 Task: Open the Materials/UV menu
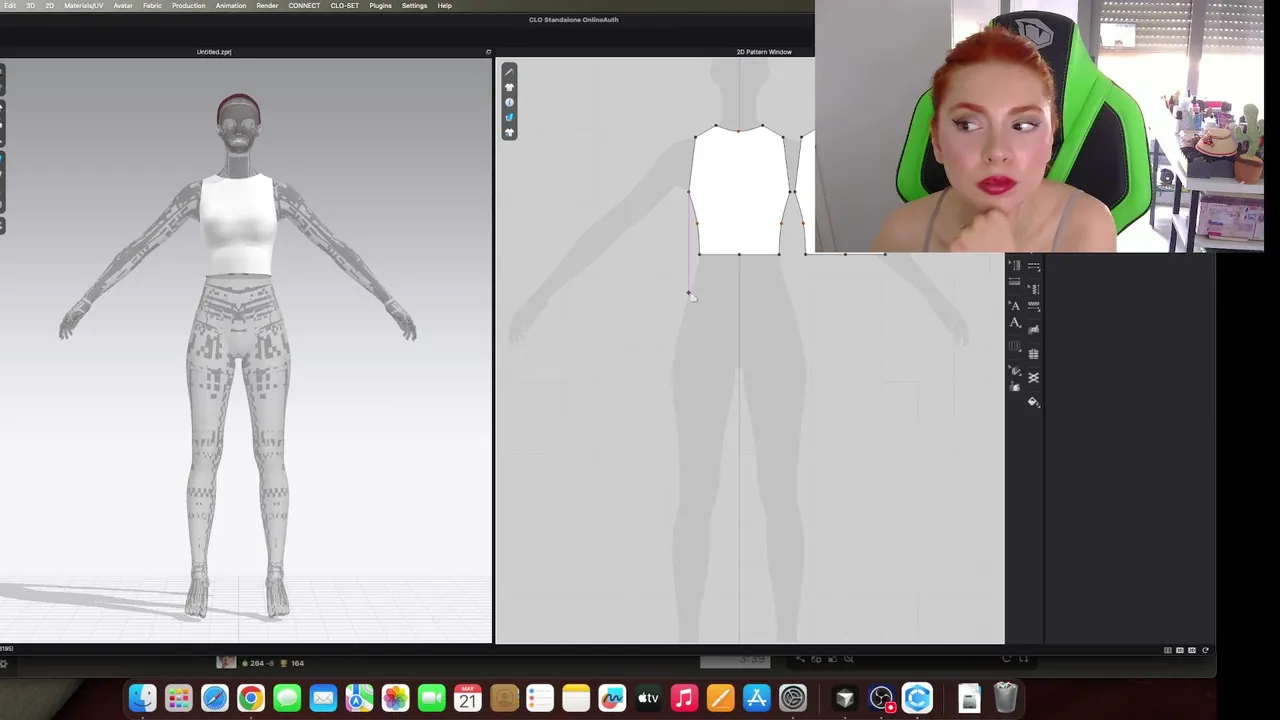(x=84, y=6)
